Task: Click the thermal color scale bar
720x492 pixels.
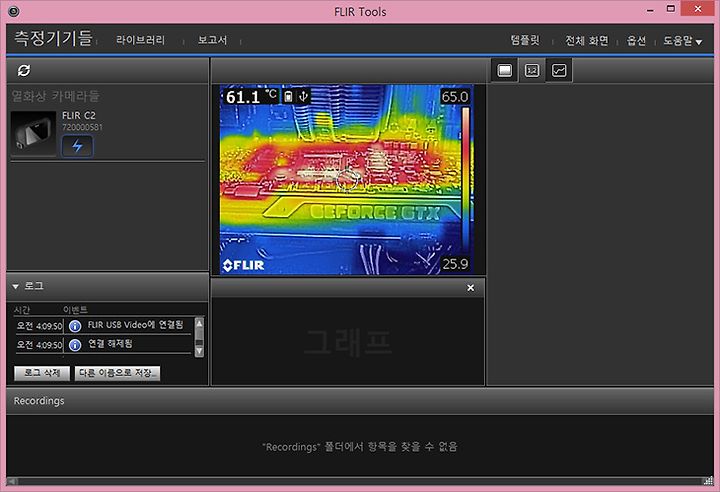Action: pos(466,180)
